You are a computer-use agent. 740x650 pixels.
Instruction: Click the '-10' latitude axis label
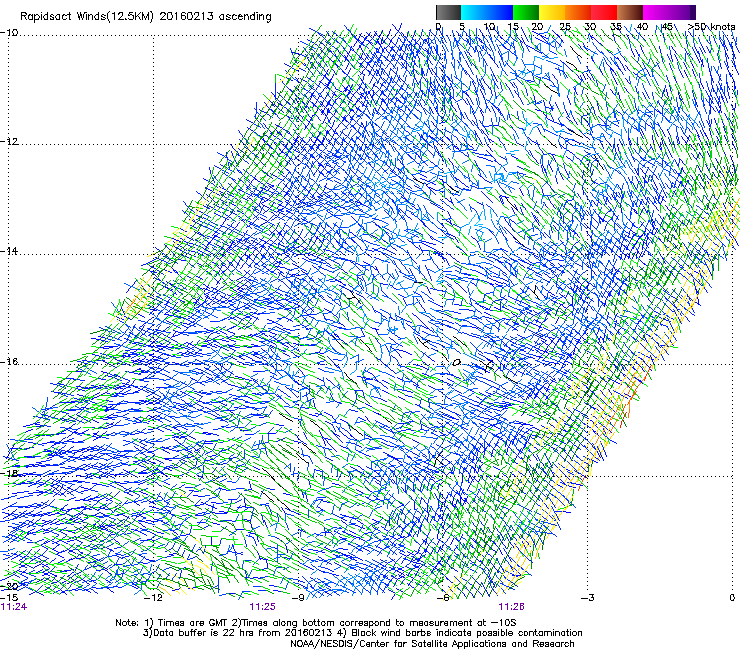point(9,33)
